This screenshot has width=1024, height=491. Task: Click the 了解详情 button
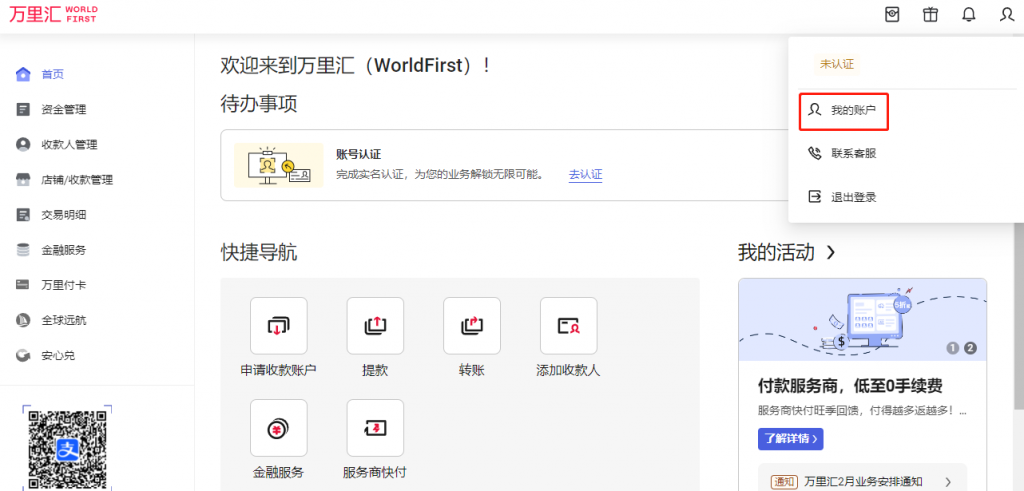790,438
